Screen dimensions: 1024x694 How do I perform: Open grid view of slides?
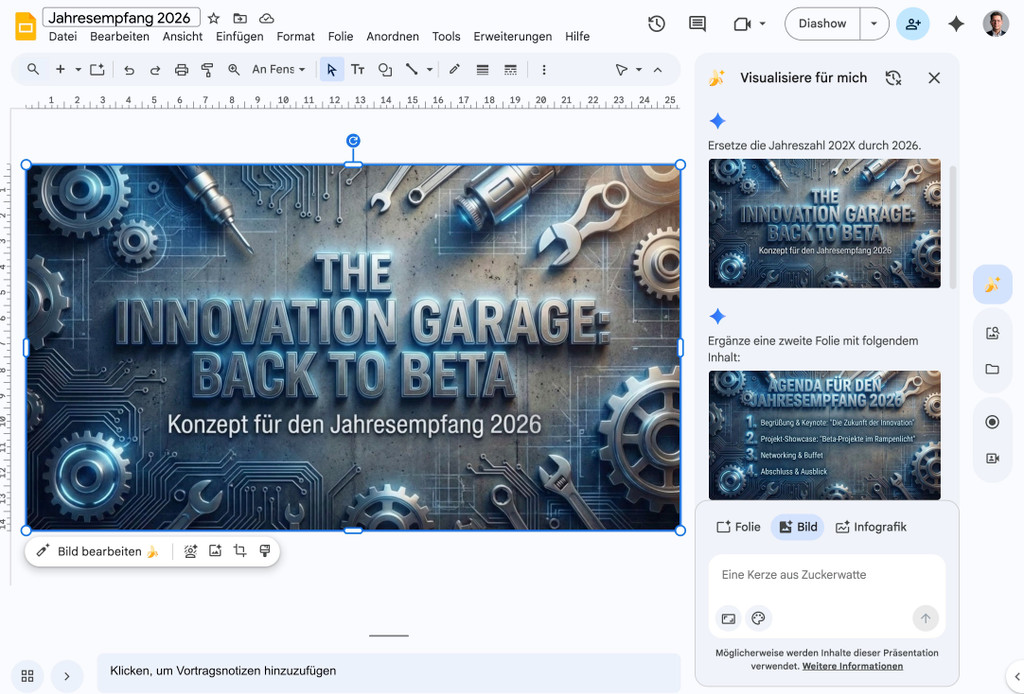tap(27, 675)
